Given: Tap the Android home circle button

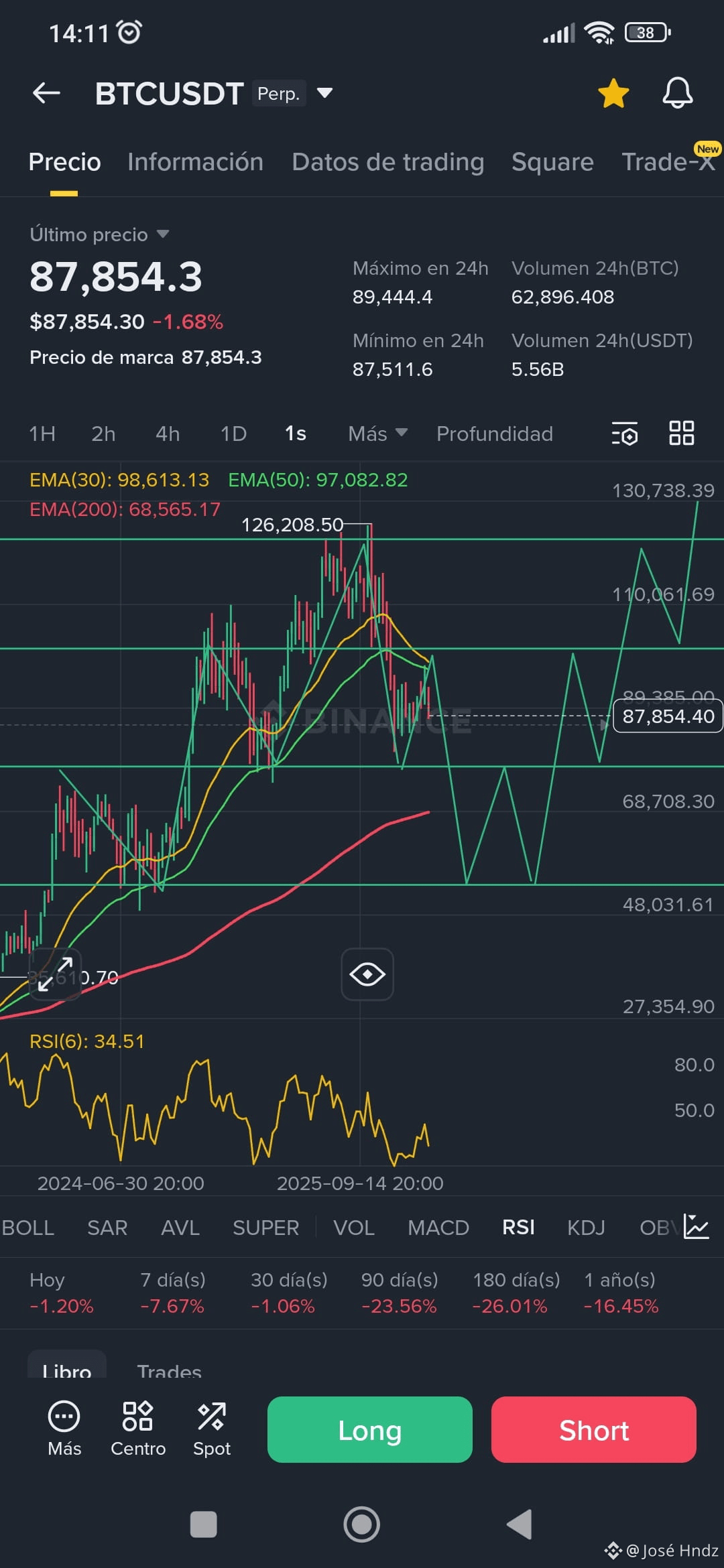Looking at the screenshot, I should click(x=362, y=1524).
